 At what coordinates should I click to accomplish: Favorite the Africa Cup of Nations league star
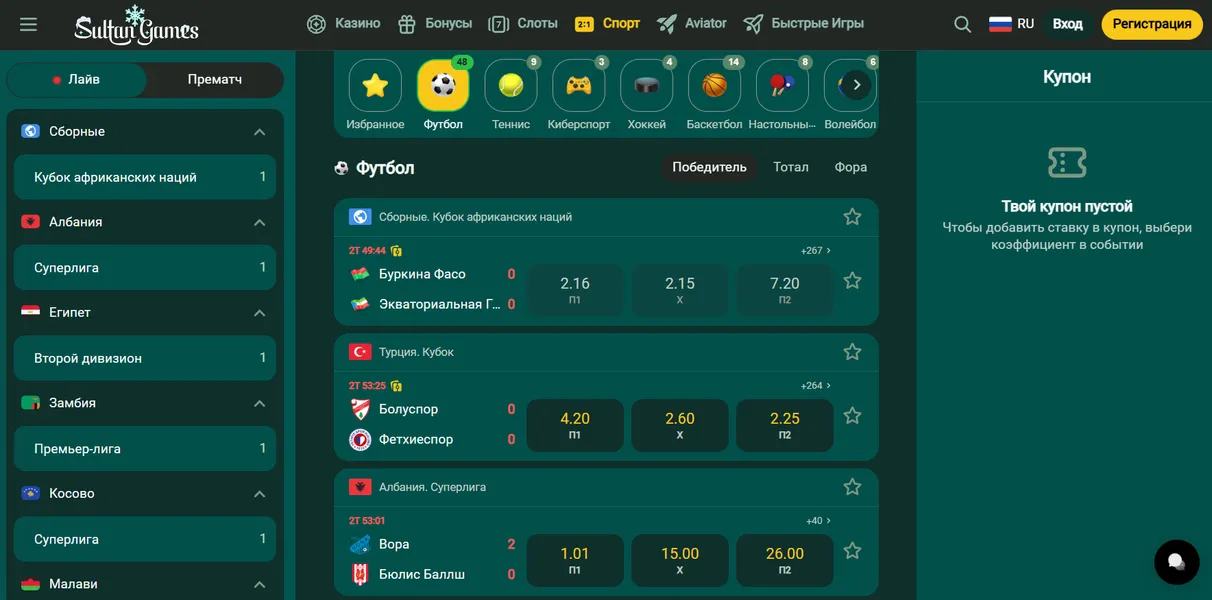point(852,216)
